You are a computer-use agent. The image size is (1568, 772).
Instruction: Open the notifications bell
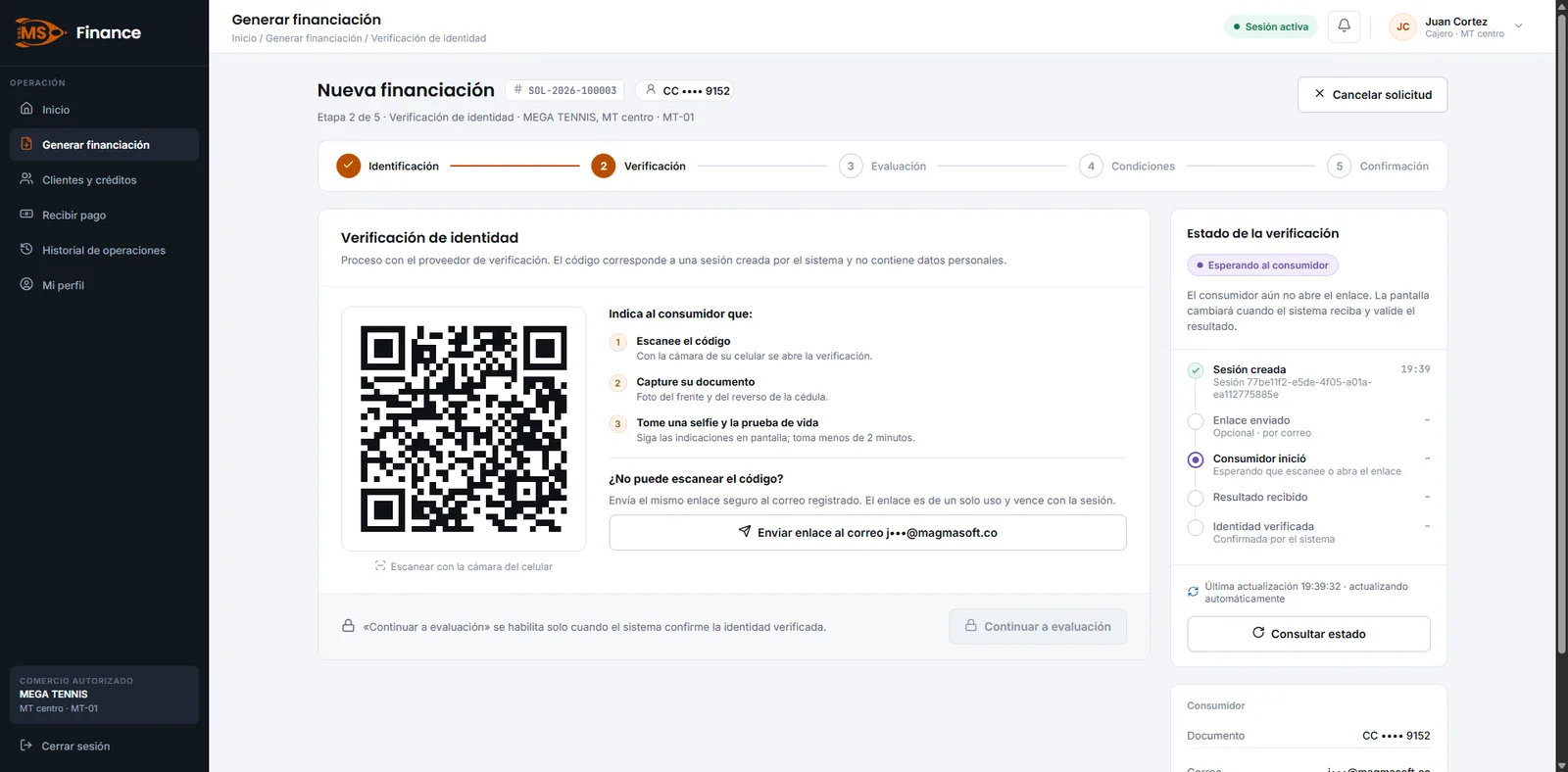[x=1344, y=26]
